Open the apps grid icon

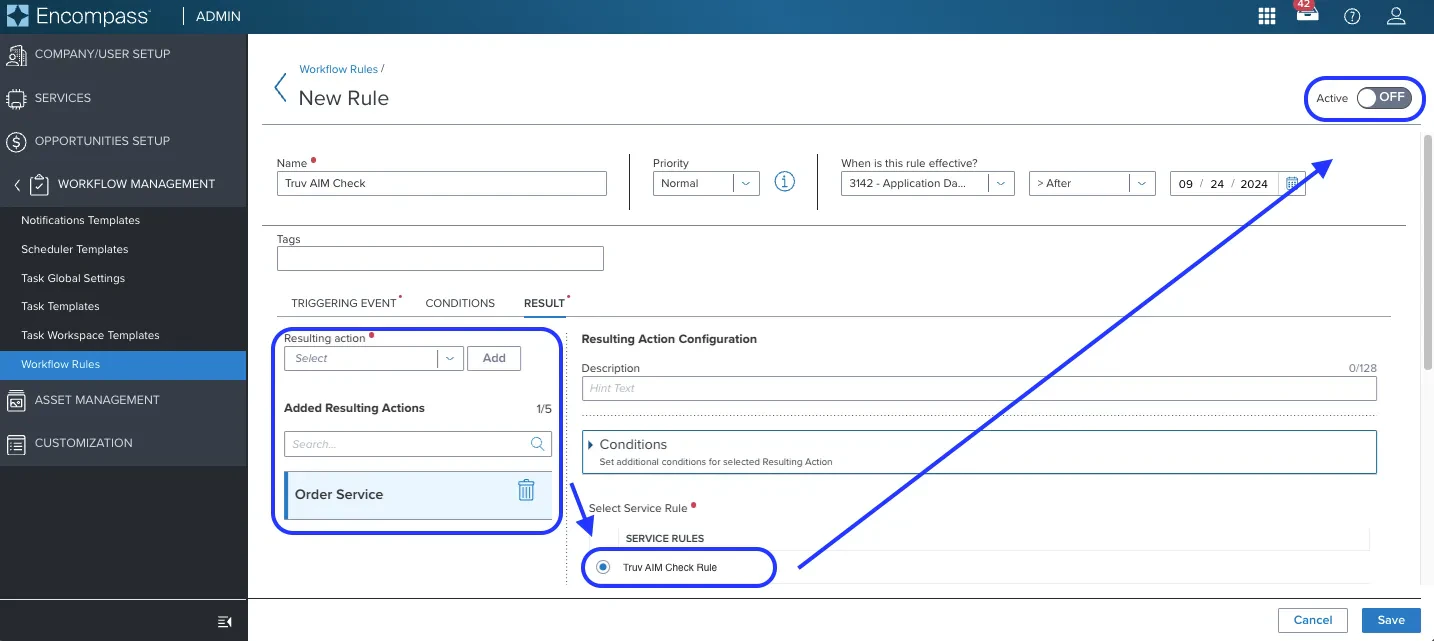coord(1266,16)
